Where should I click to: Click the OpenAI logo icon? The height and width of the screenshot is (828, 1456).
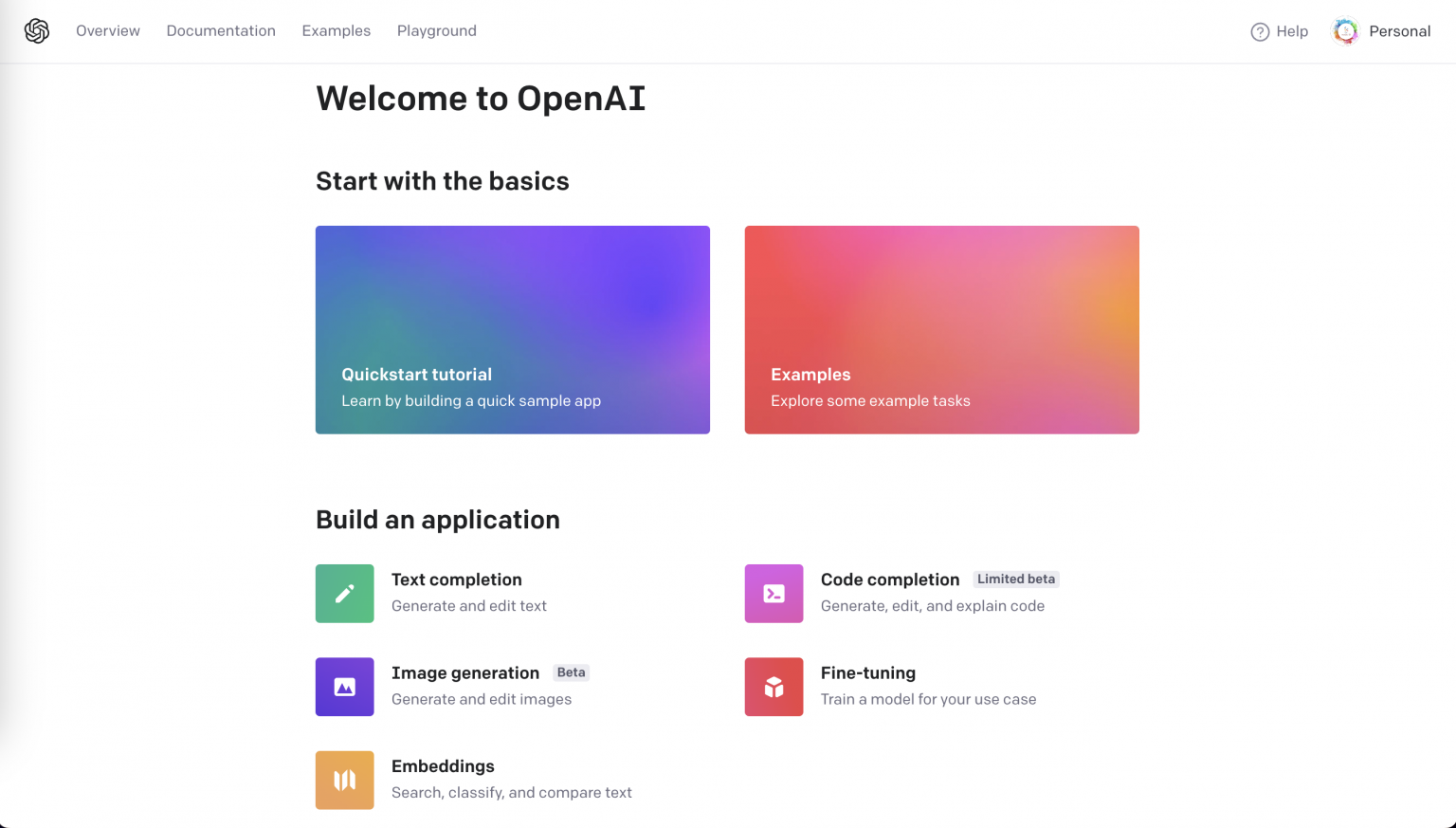point(37,31)
